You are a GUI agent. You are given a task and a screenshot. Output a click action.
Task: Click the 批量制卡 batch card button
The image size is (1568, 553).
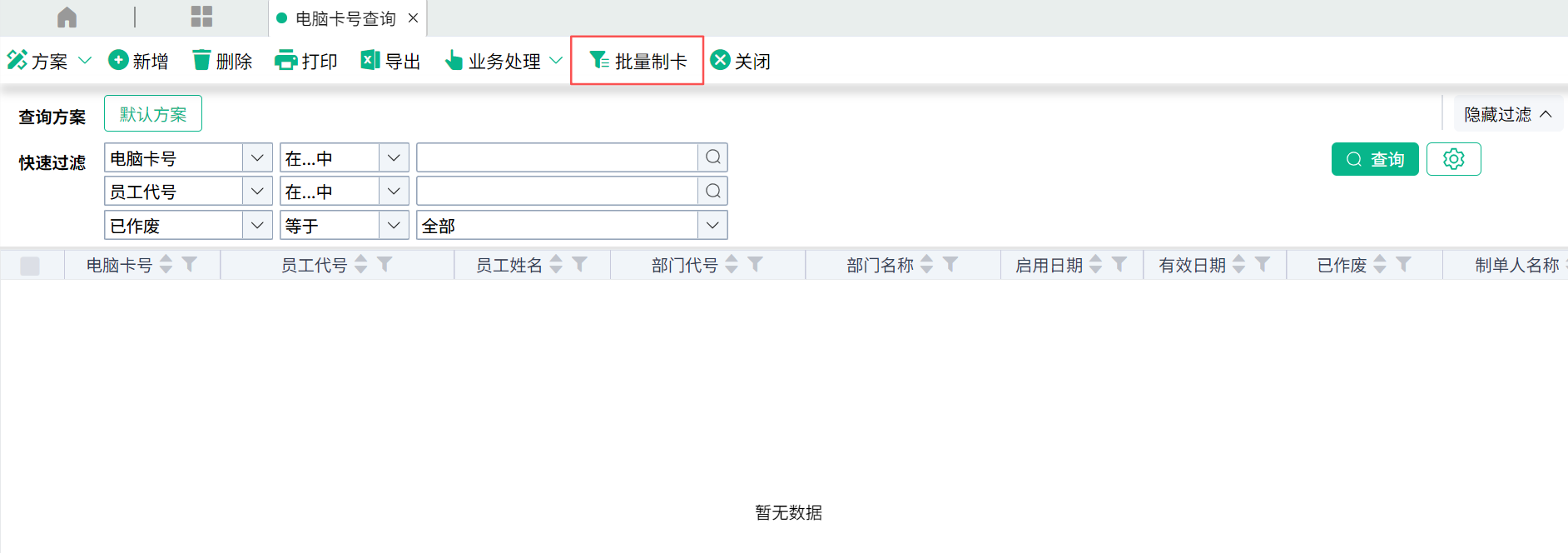pyautogui.click(x=638, y=61)
